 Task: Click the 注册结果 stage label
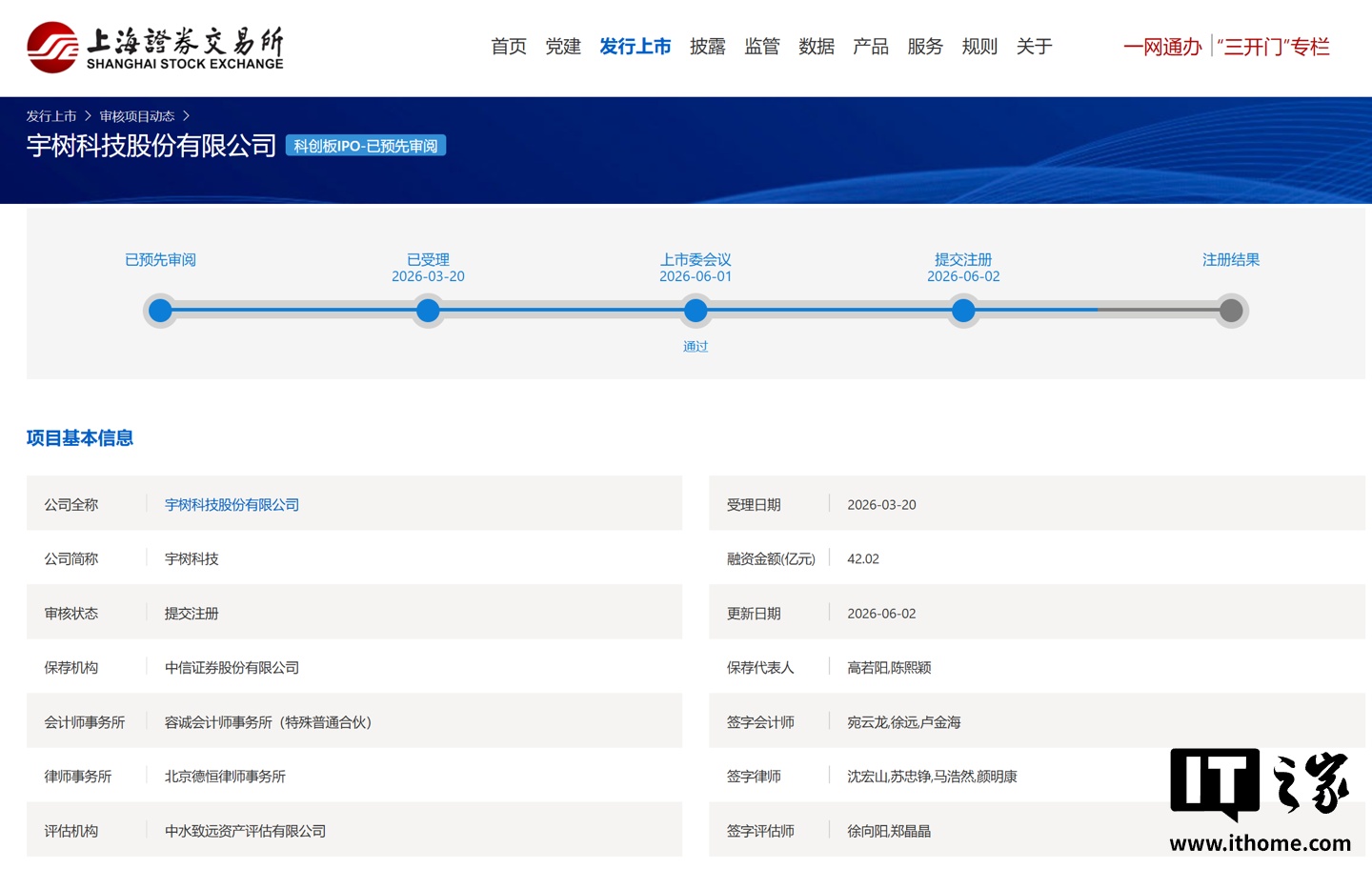click(x=1231, y=260)
